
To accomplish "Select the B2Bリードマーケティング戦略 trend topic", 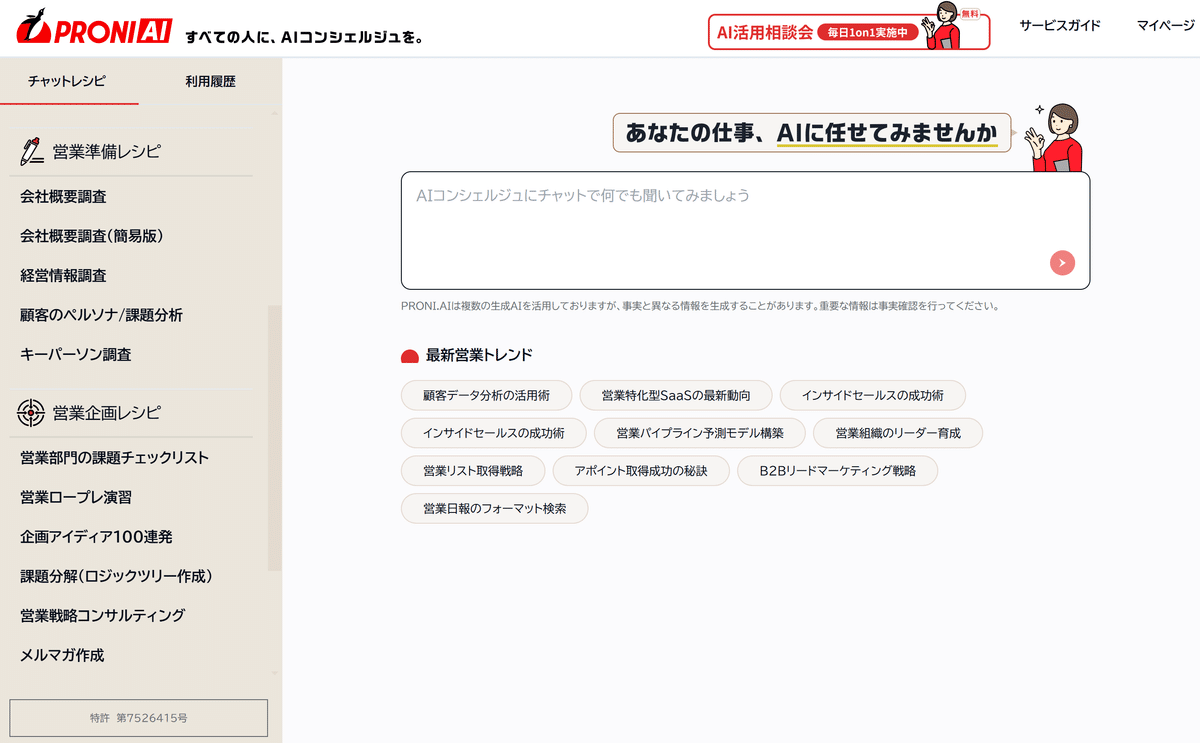I will [837, 470].
